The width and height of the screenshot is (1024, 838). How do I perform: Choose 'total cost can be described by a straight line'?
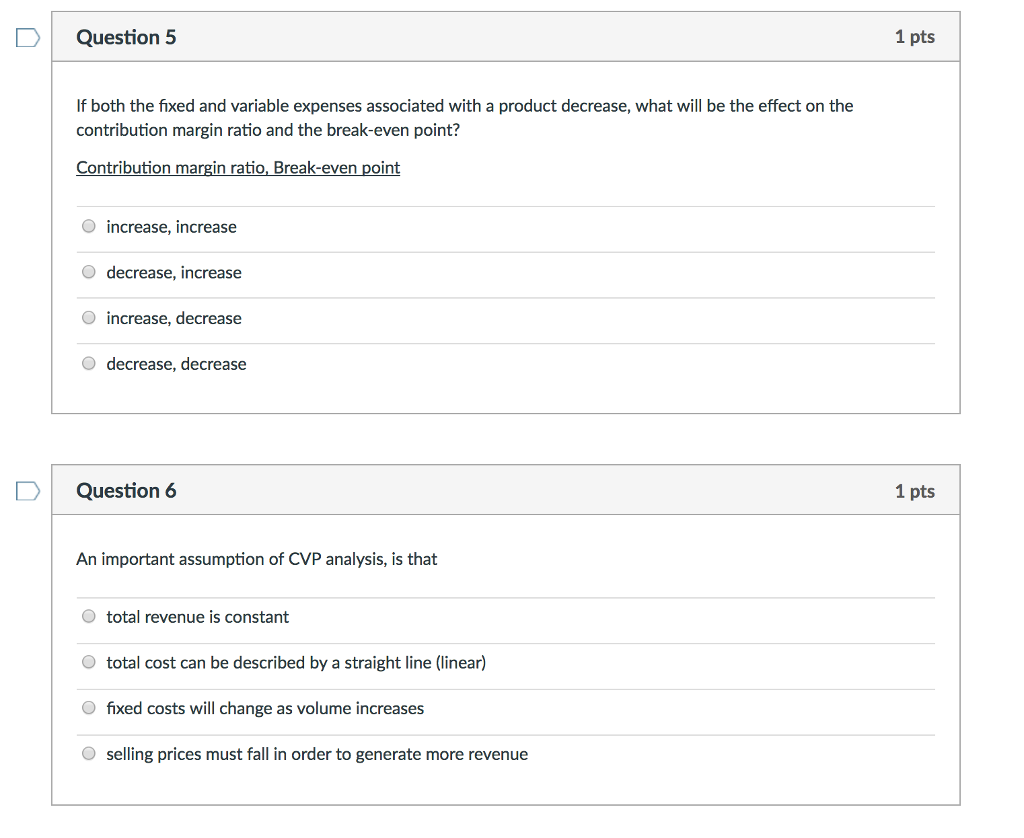(88, 661)
